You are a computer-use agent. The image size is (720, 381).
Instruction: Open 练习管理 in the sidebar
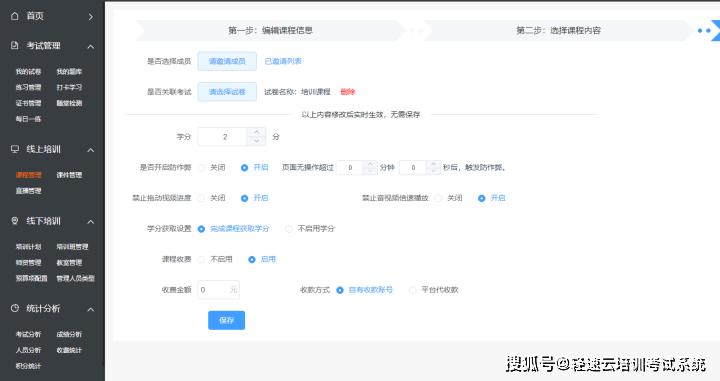(x=28, y=87)
